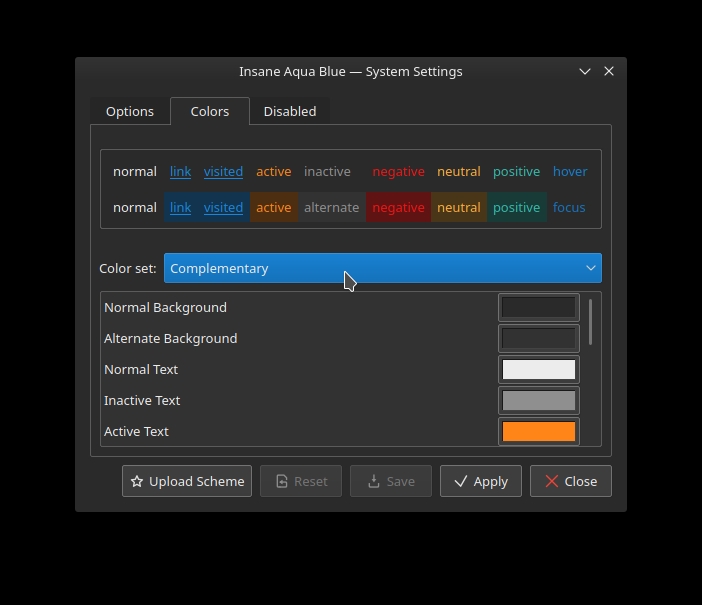Click top-row 'negative' preview text
The height and width of the screenshot is (605, 702).
pos(398,172)
